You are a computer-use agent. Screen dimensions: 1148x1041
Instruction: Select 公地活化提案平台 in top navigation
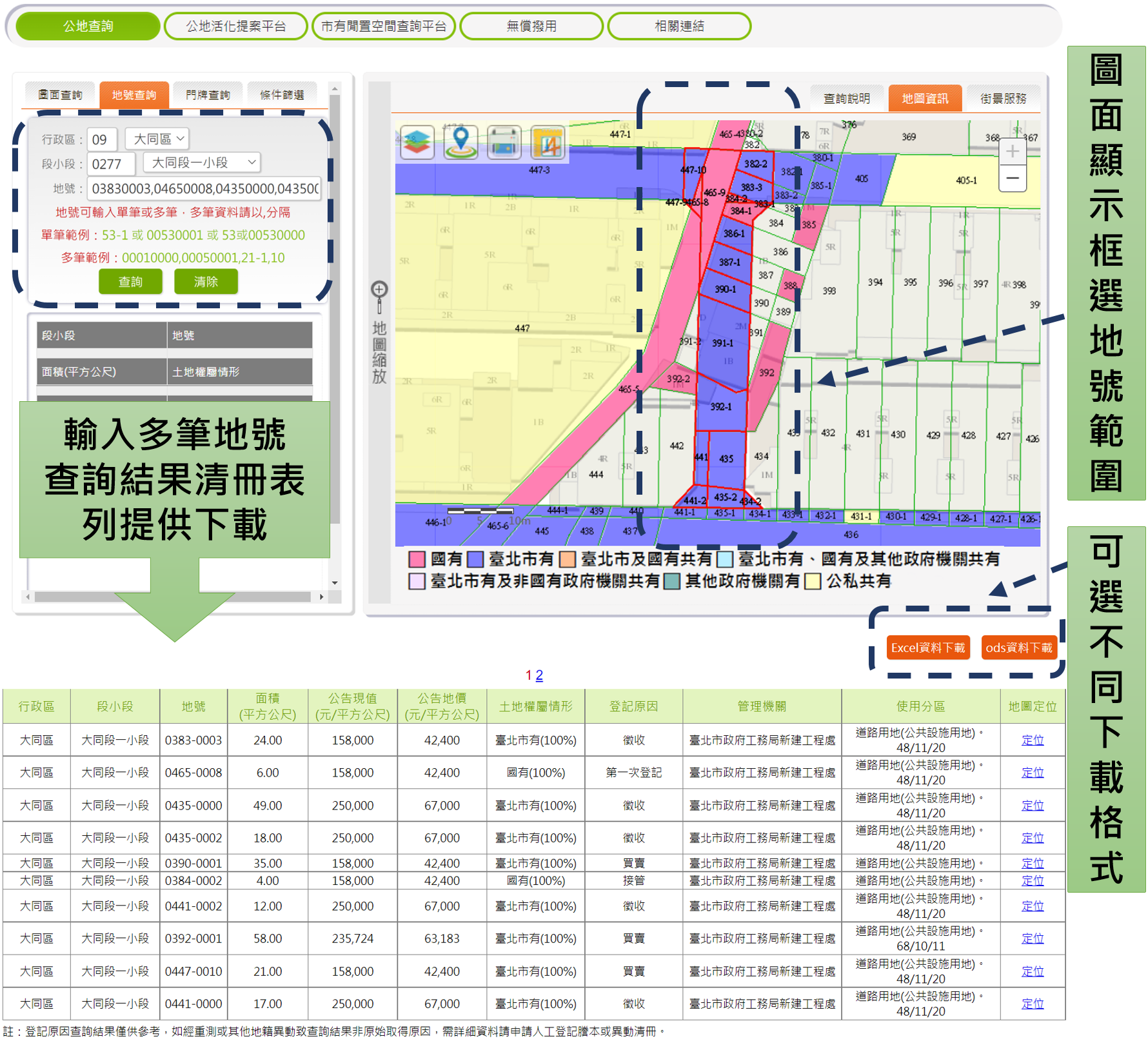235,26
